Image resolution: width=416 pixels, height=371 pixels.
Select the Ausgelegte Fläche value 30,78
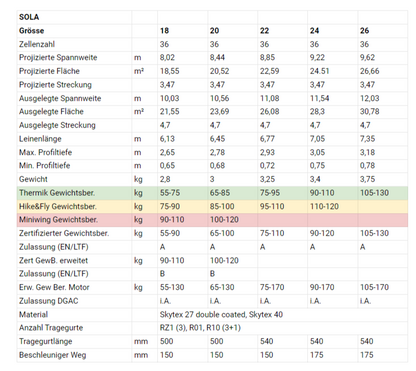coord(369,111)
